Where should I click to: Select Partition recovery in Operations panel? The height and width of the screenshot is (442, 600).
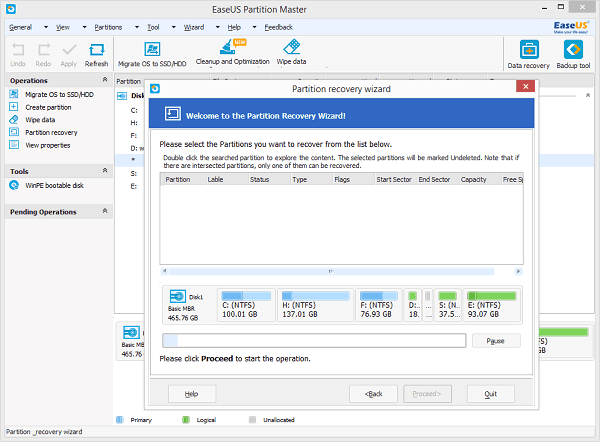(51, 132)
